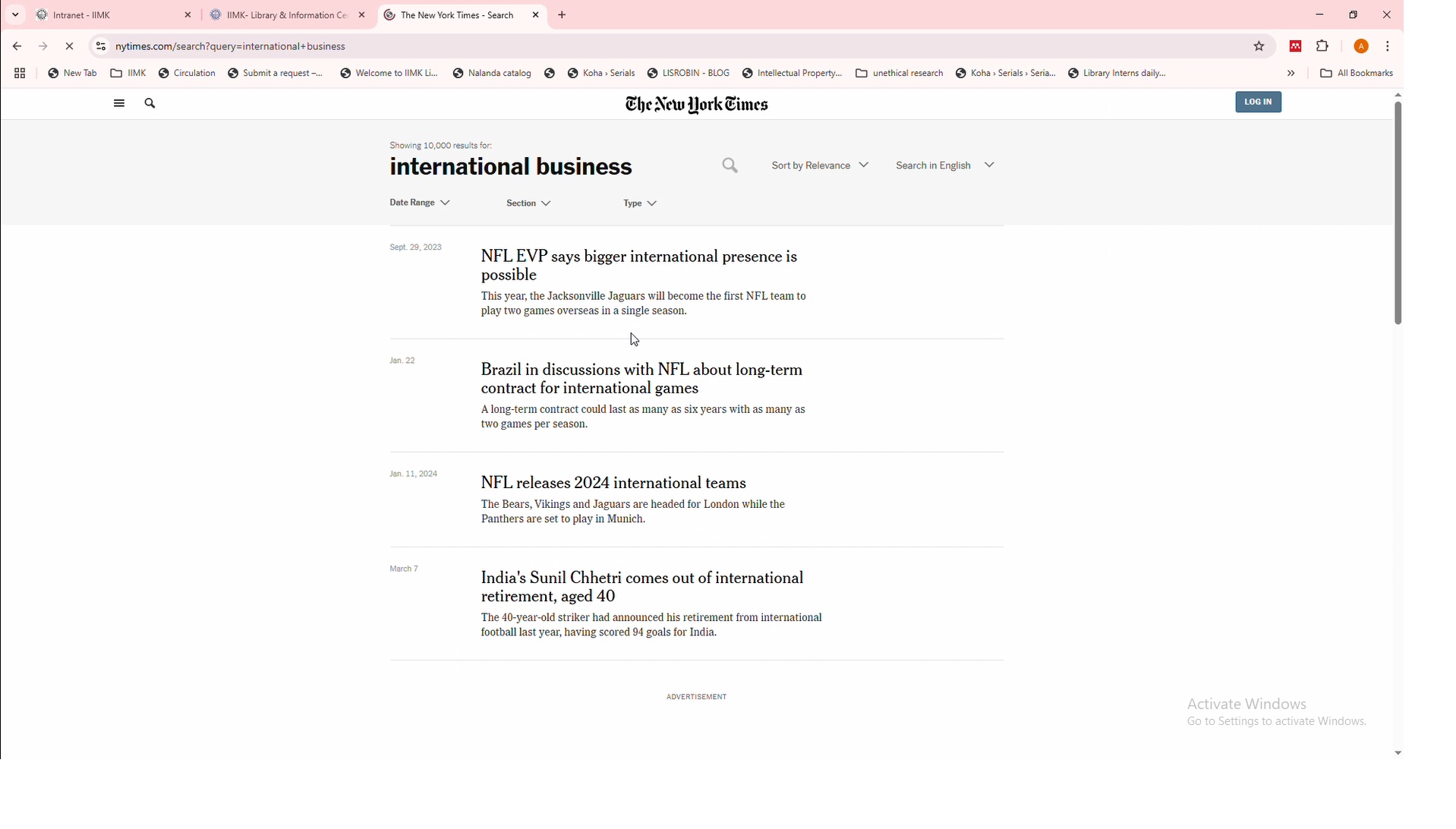Expand the Date Range filter
The height and width of the screenshot is (829, 1456).
420,203
